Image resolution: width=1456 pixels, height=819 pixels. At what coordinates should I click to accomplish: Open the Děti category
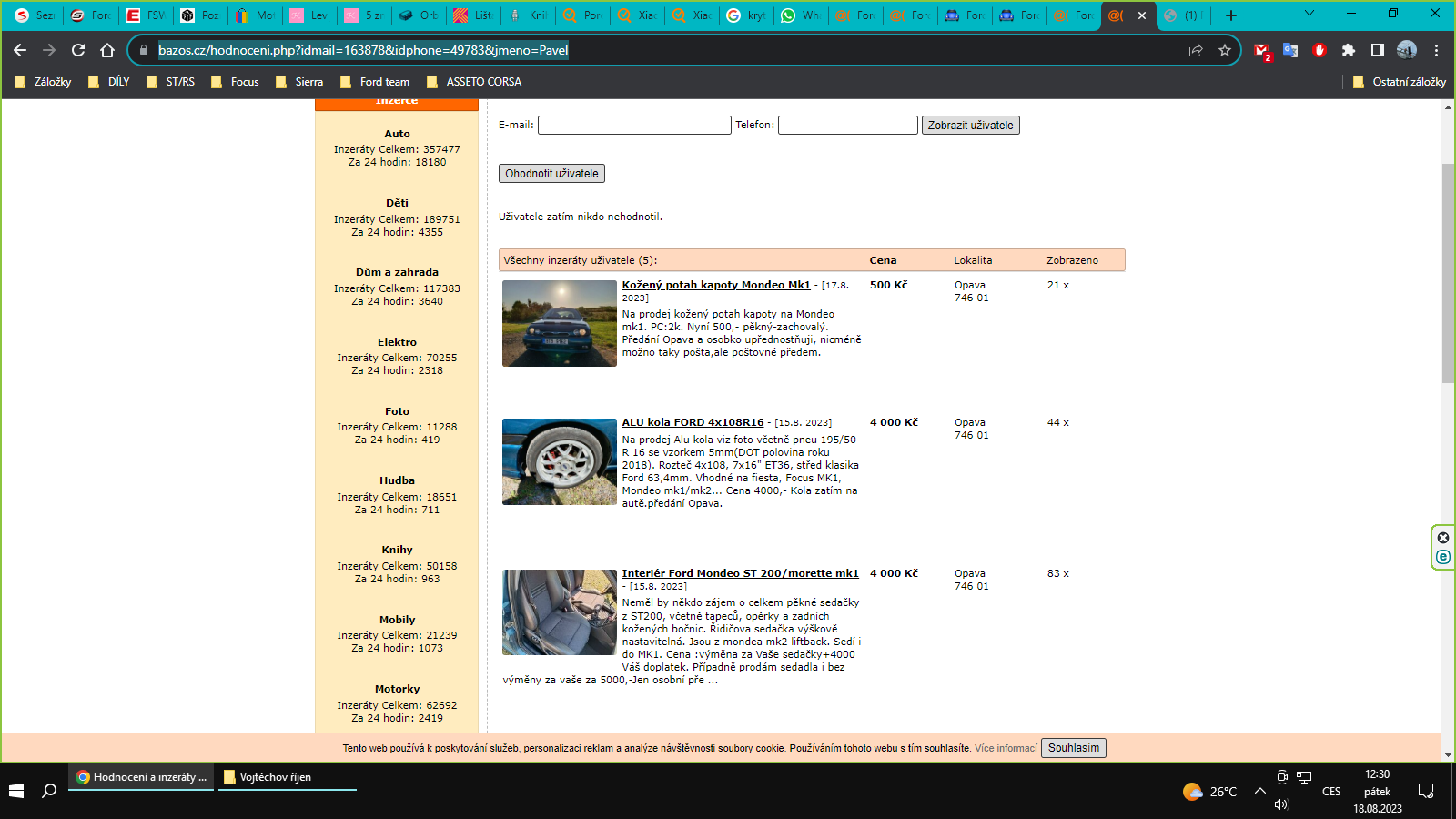coord(397,203)
